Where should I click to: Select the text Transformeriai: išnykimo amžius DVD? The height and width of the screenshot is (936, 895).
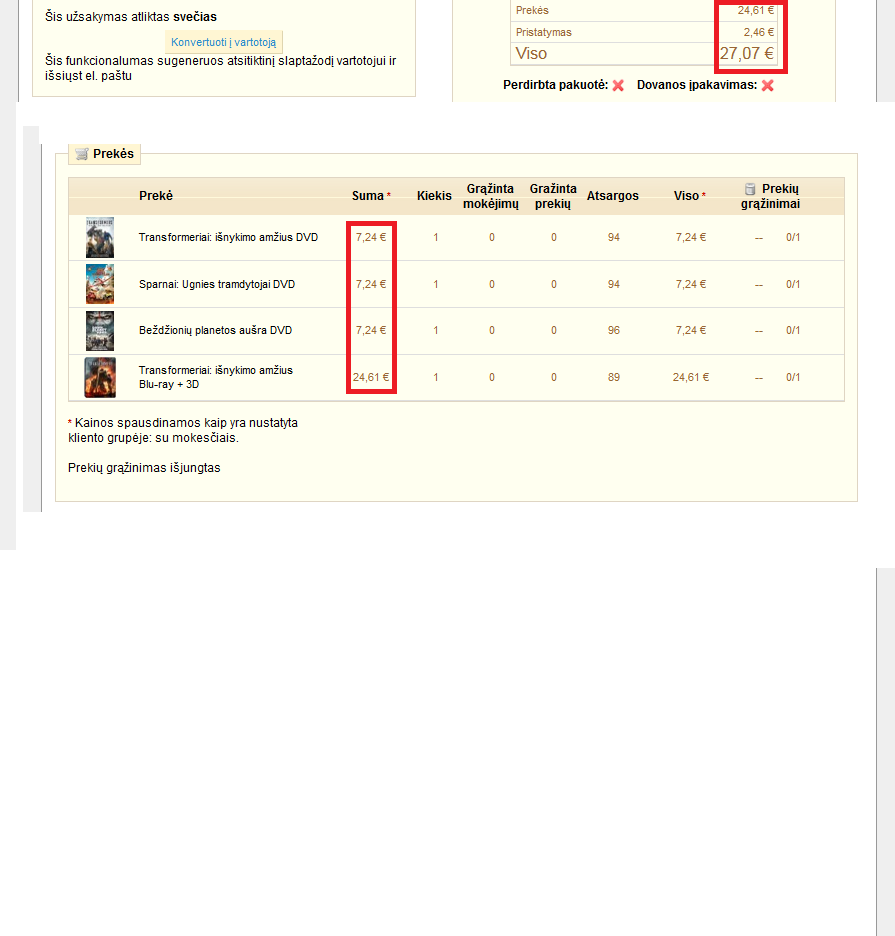point(228,238)
